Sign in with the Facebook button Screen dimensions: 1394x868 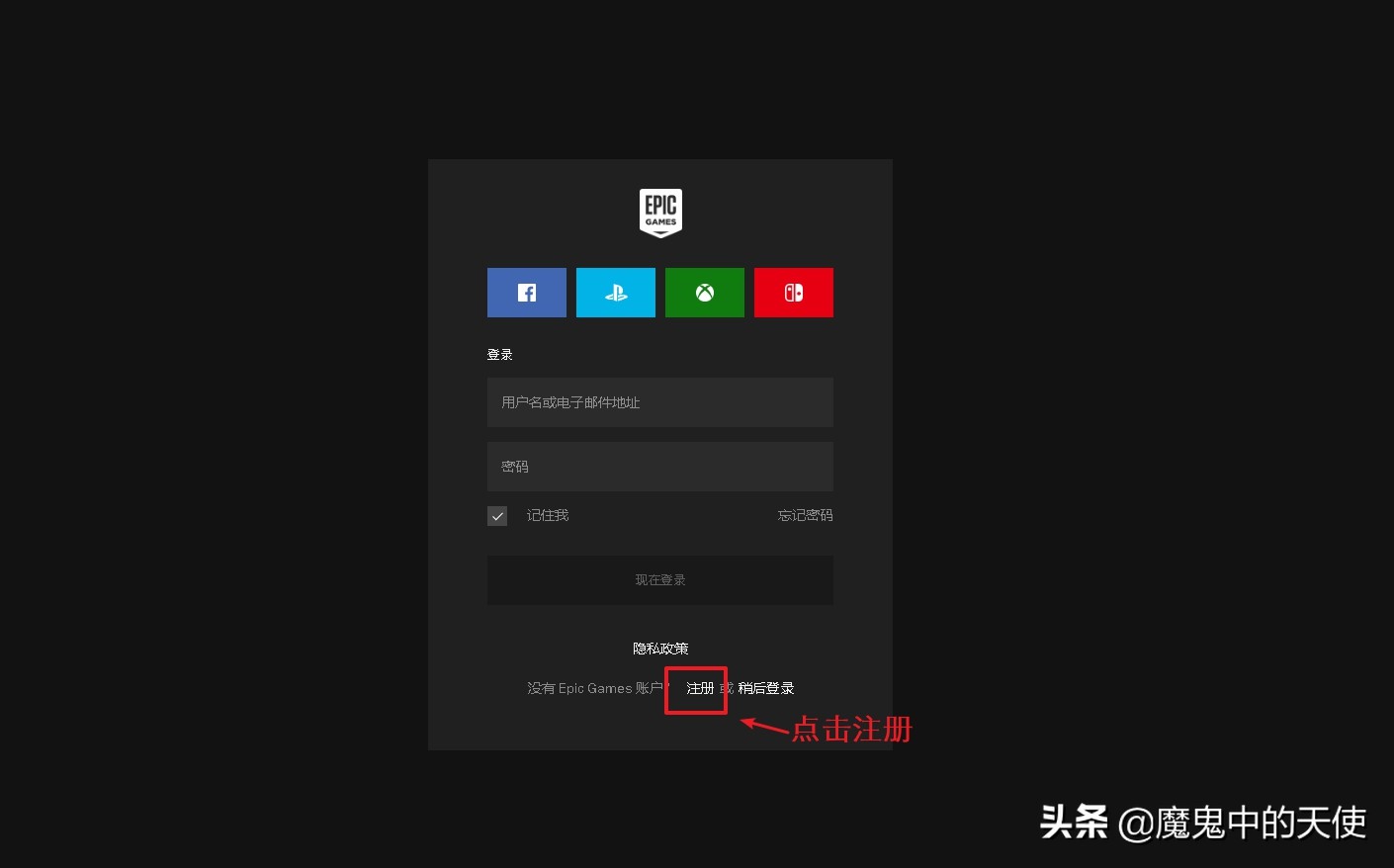[527, 293]
